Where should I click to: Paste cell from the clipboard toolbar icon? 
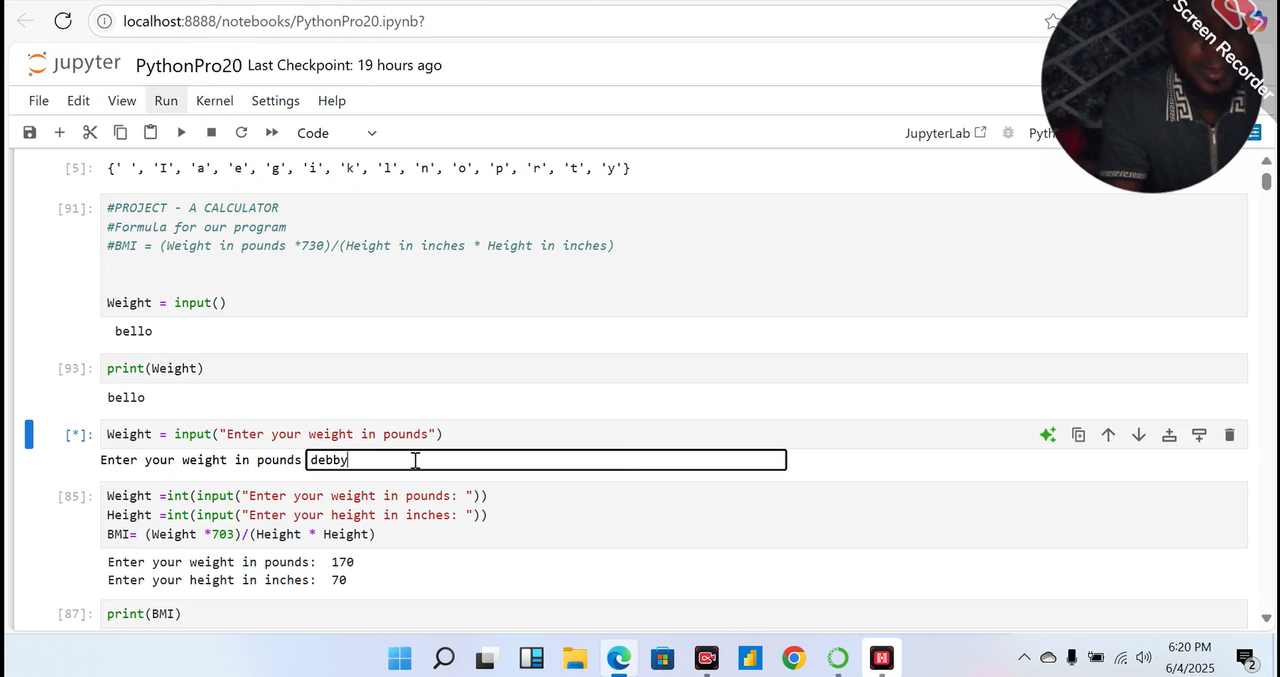150,132
